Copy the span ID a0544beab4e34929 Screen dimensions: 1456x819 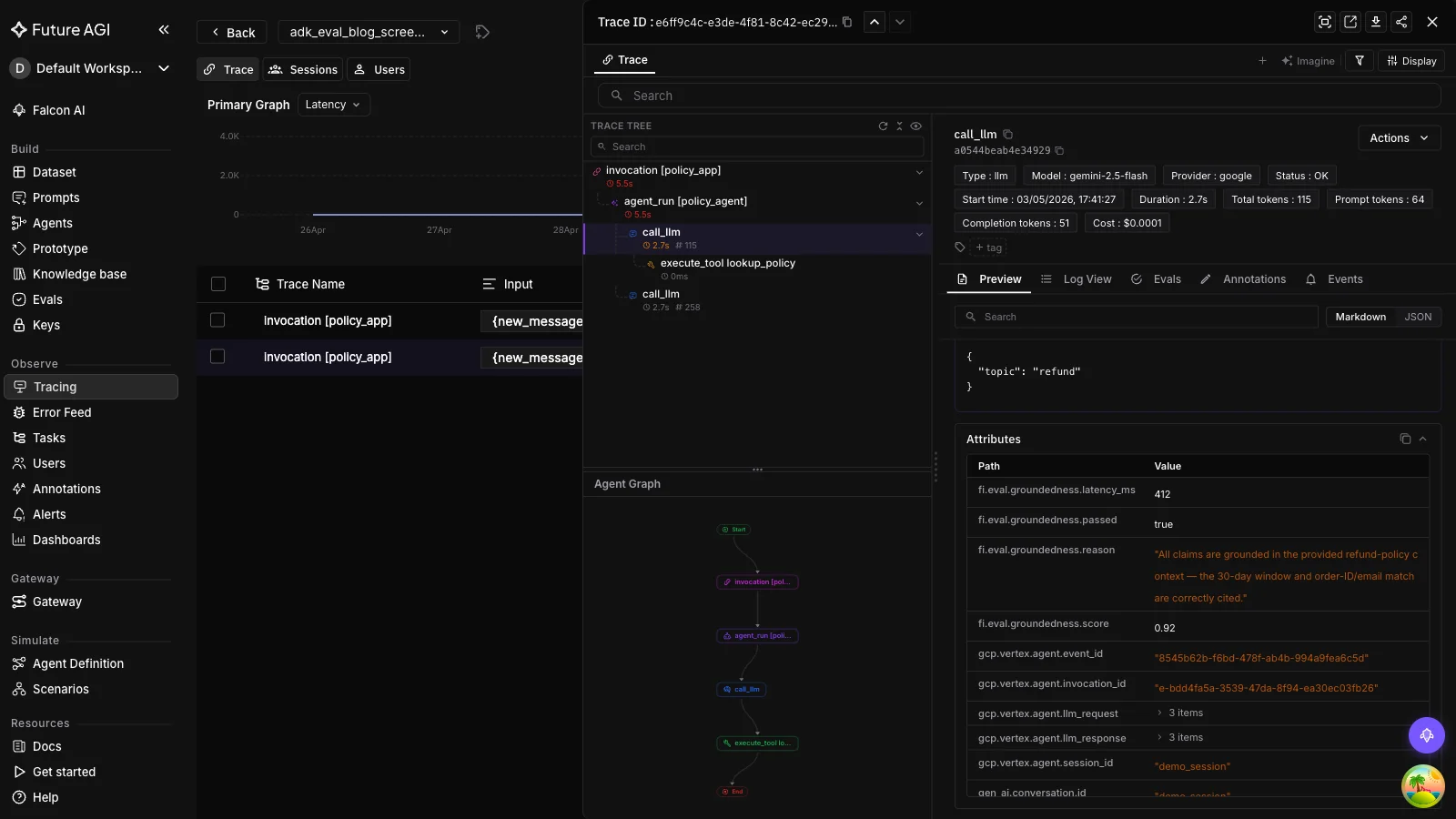click(x=1059, y=151)
